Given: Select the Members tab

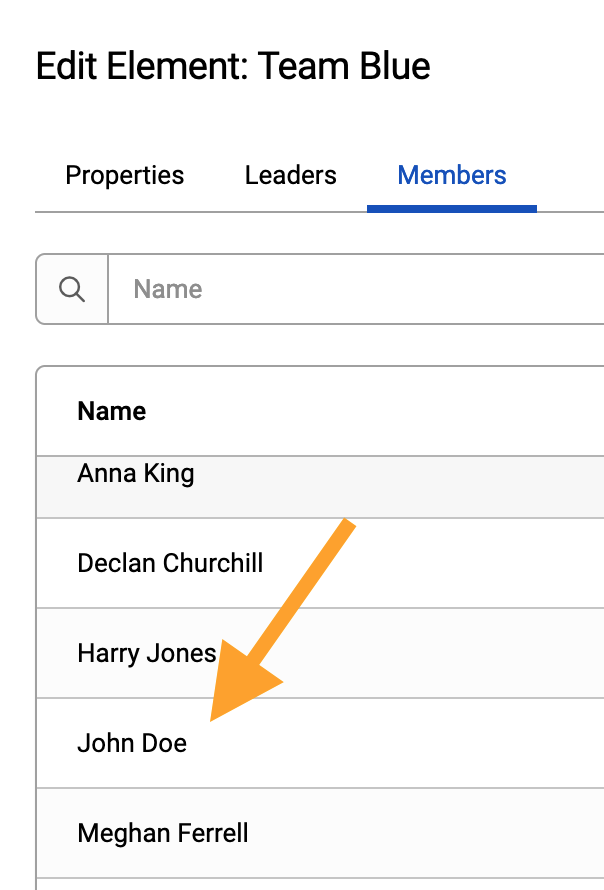Looking at the screenshot, I should pyautogui.click(x=452, y=175).
